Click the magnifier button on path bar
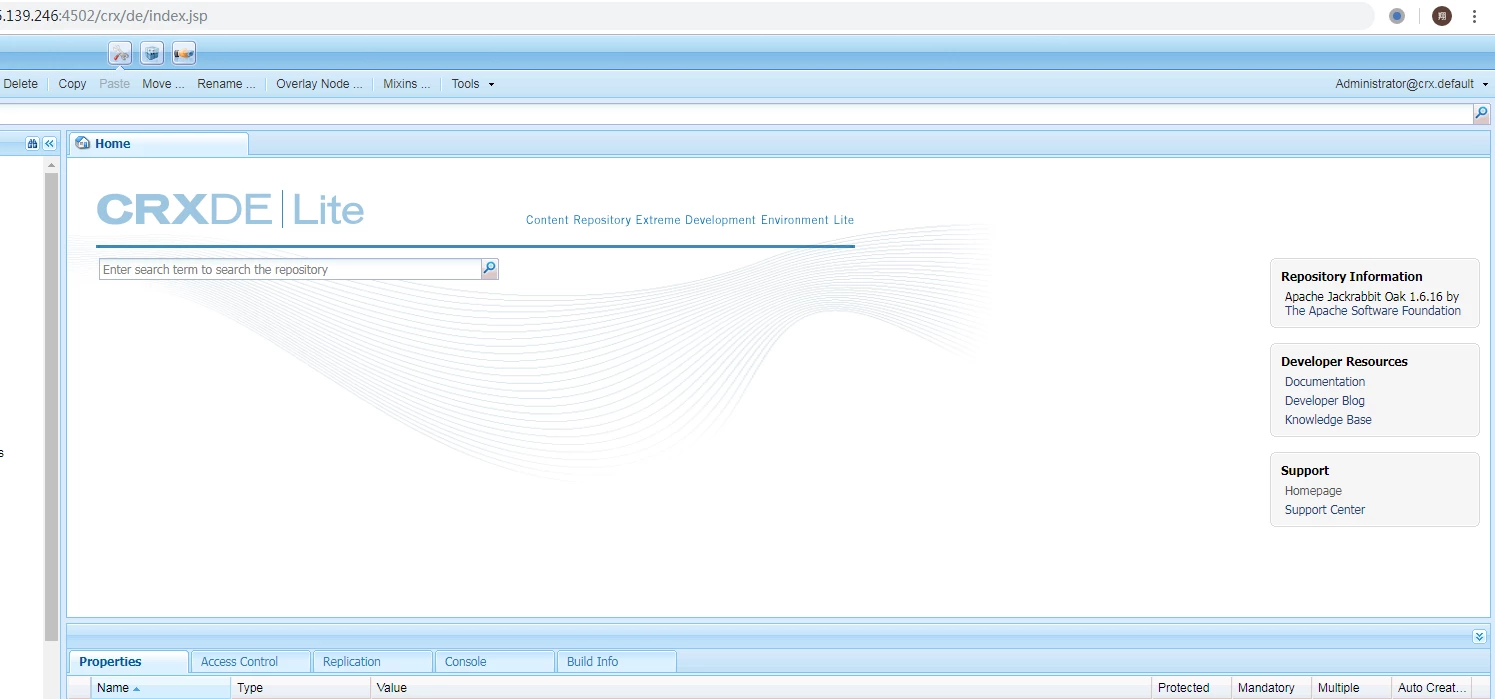 click(1481, 114)
